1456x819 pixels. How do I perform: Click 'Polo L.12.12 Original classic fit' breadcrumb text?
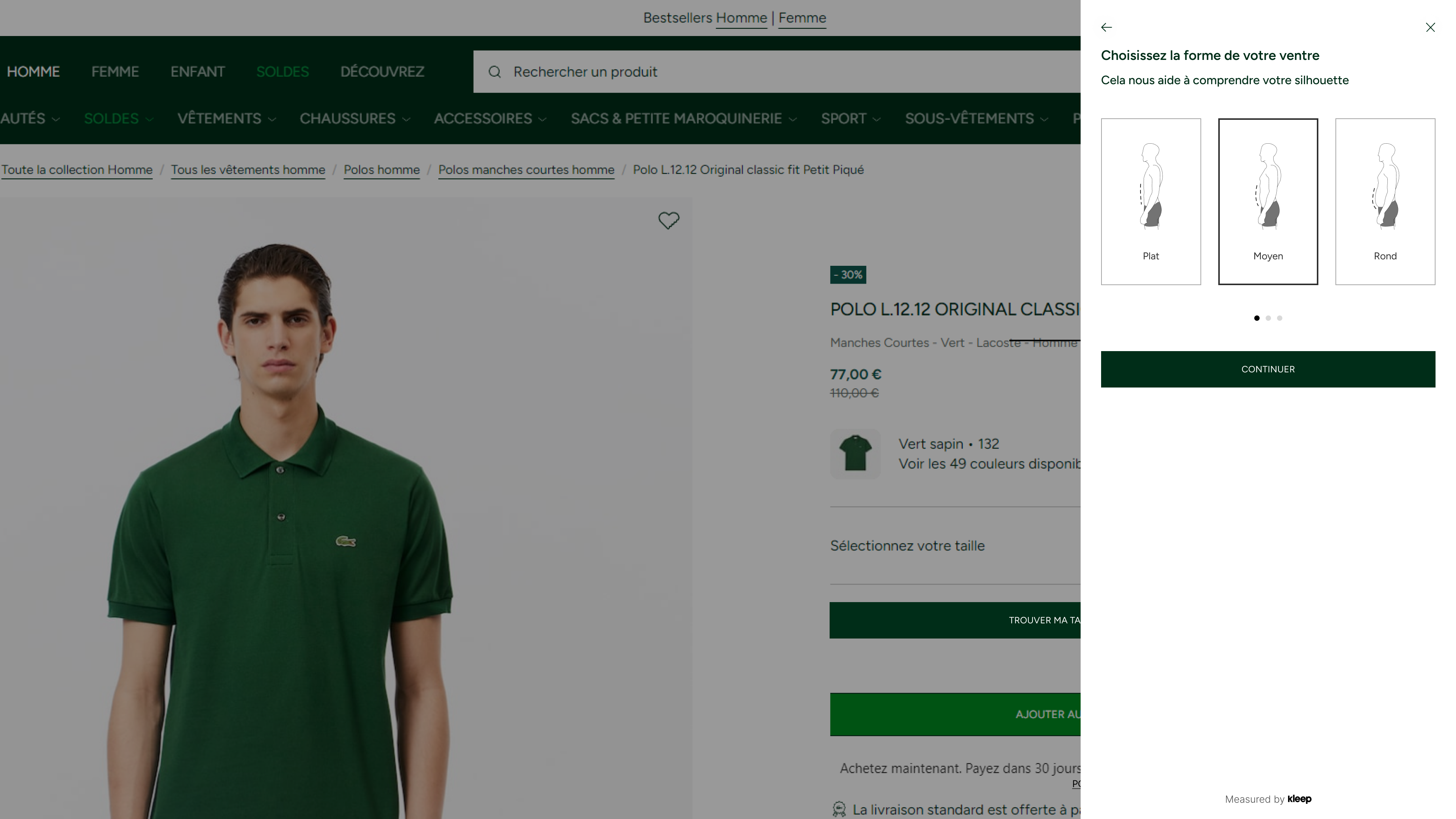pyautogui.click(x=748, y=169)
